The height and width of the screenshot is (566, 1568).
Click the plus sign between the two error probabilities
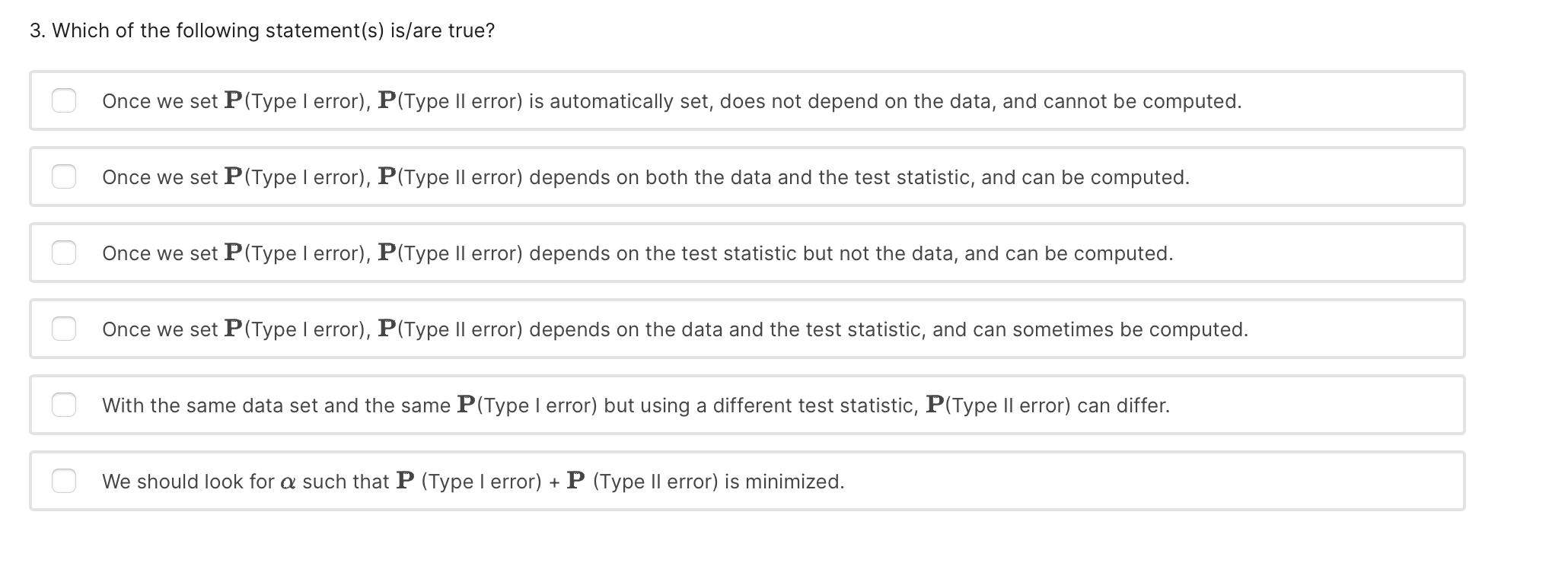554,482
